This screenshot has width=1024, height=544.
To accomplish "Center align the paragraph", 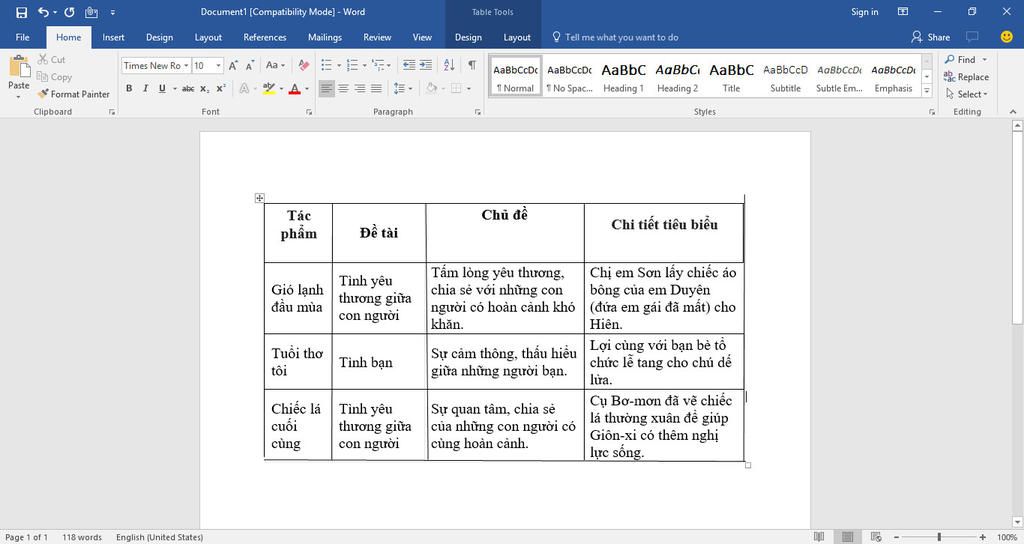I will [344, 88].
